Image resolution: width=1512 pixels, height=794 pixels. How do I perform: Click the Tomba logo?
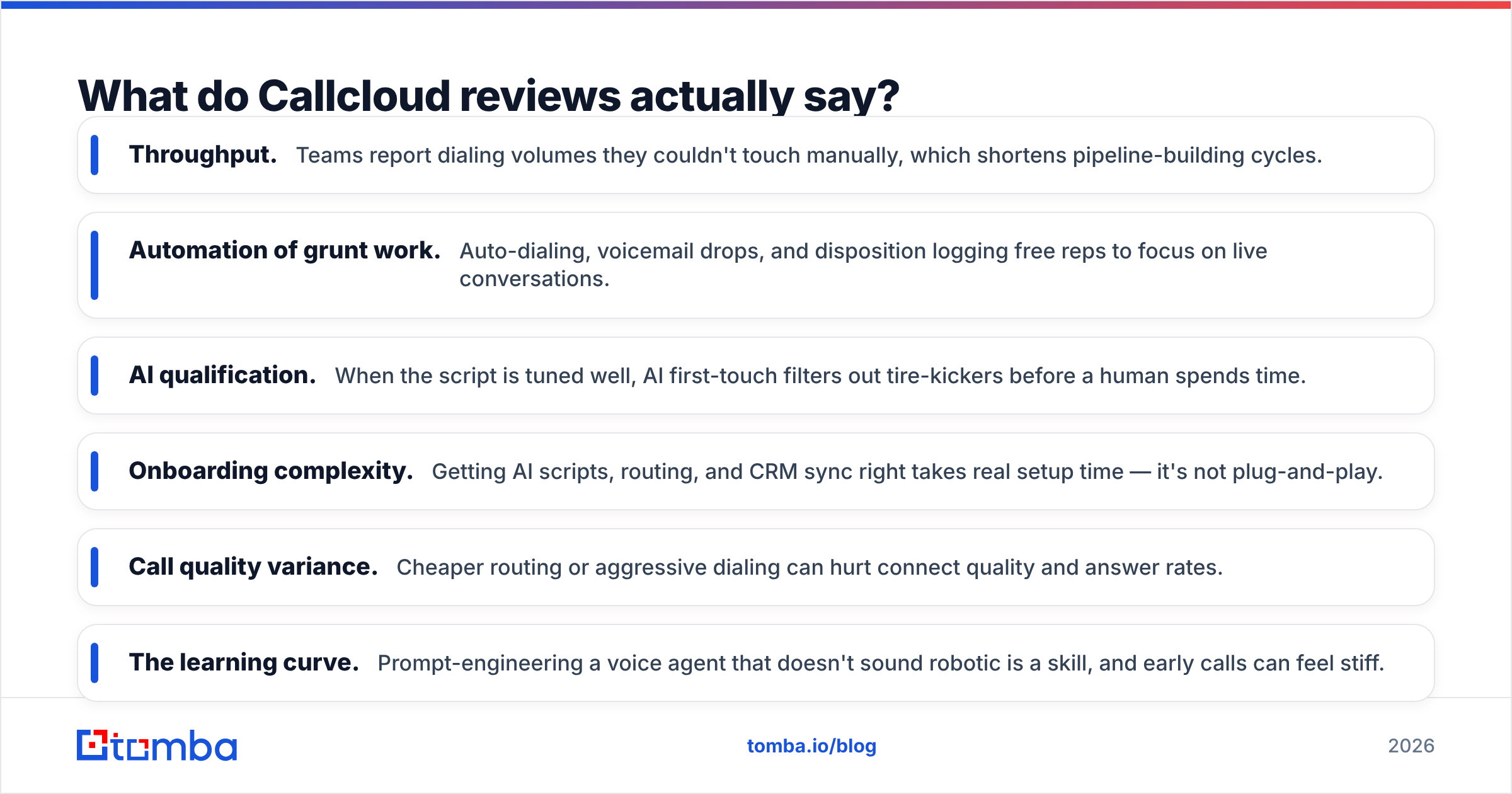click(157, 745)
